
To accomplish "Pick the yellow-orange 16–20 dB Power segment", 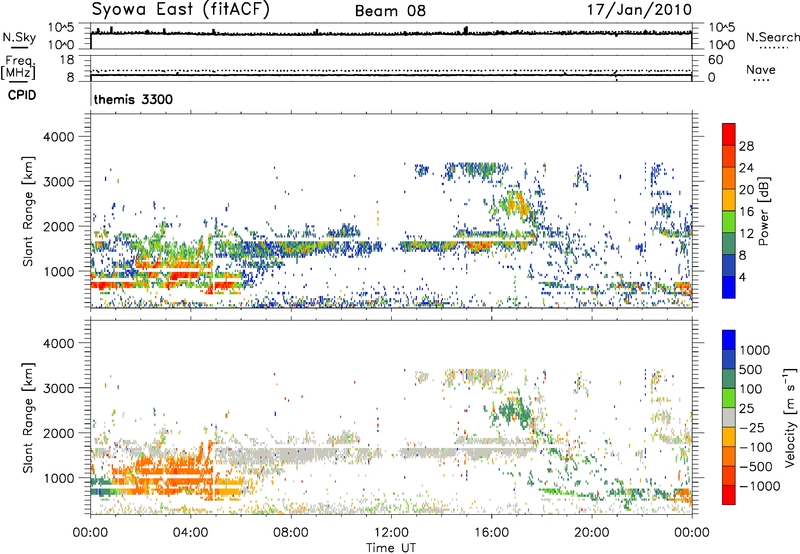I will click(x=729, y=199).
